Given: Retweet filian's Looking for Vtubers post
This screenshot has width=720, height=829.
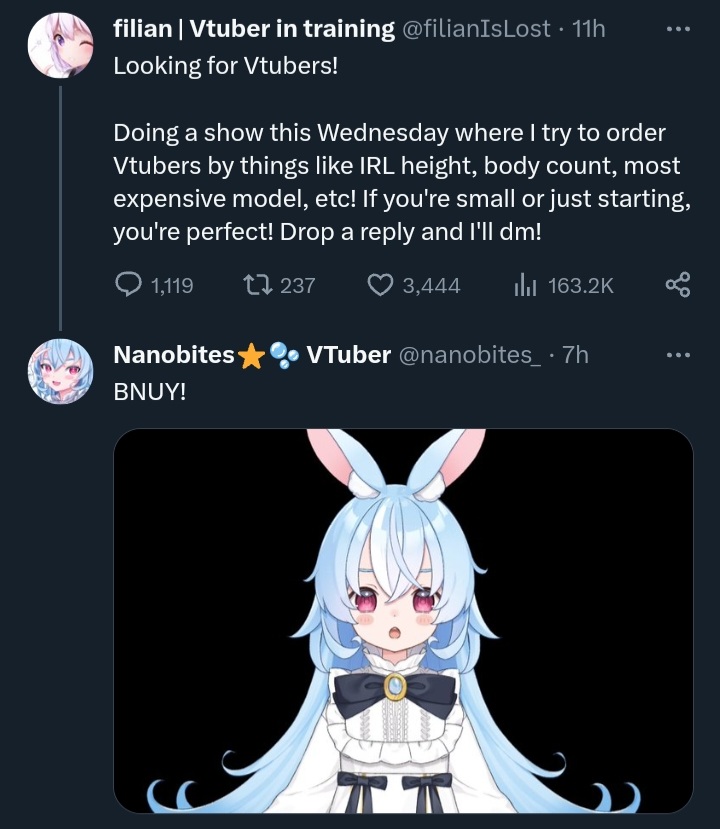Looking at the screenshot, I should [257, 284].
